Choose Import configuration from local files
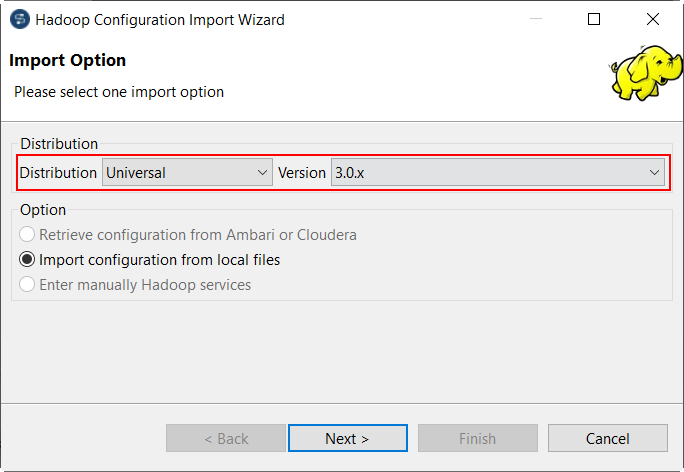 27,260
